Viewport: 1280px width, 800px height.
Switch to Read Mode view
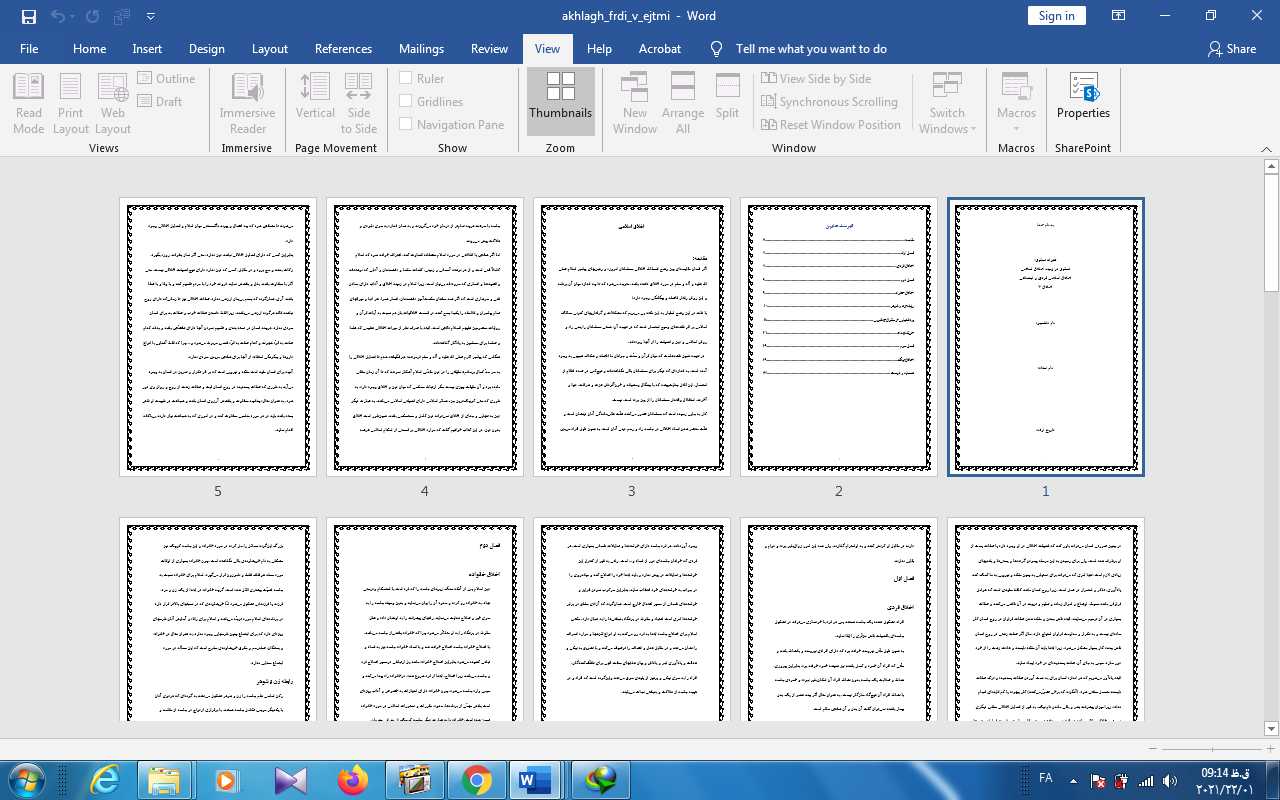29,103
